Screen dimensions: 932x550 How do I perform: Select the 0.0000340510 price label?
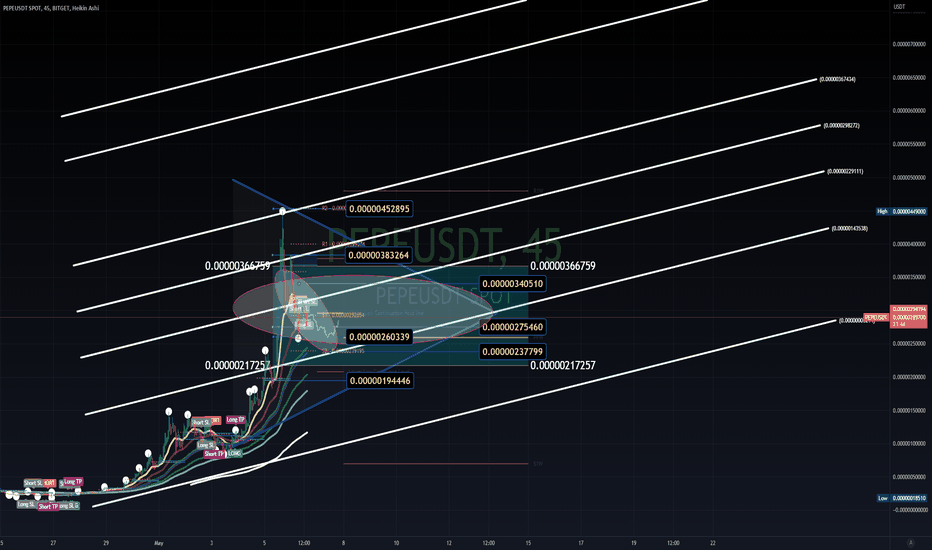coord(512,284)
